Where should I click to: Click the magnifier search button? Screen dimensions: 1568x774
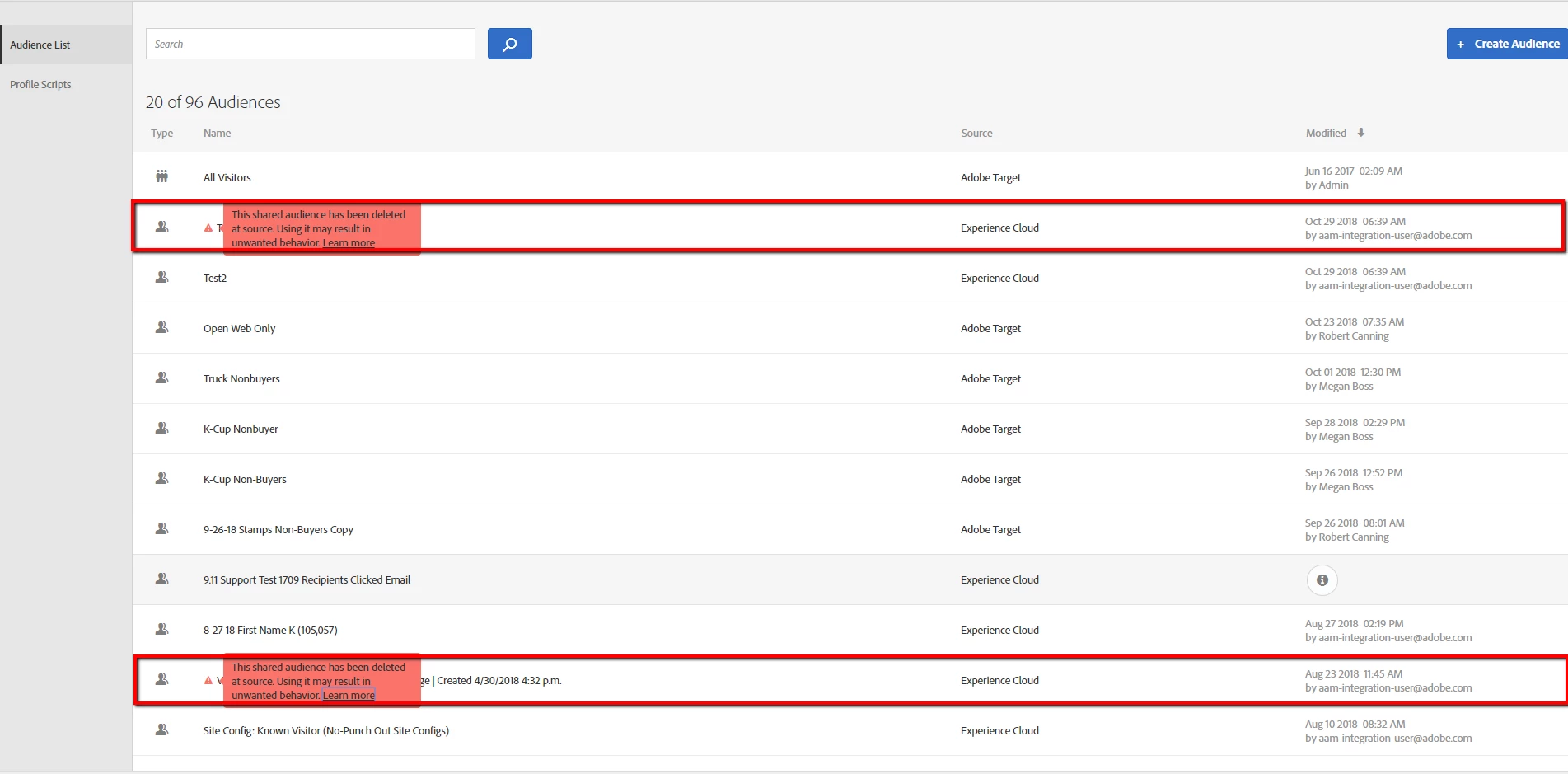click(x=509, y=44)
